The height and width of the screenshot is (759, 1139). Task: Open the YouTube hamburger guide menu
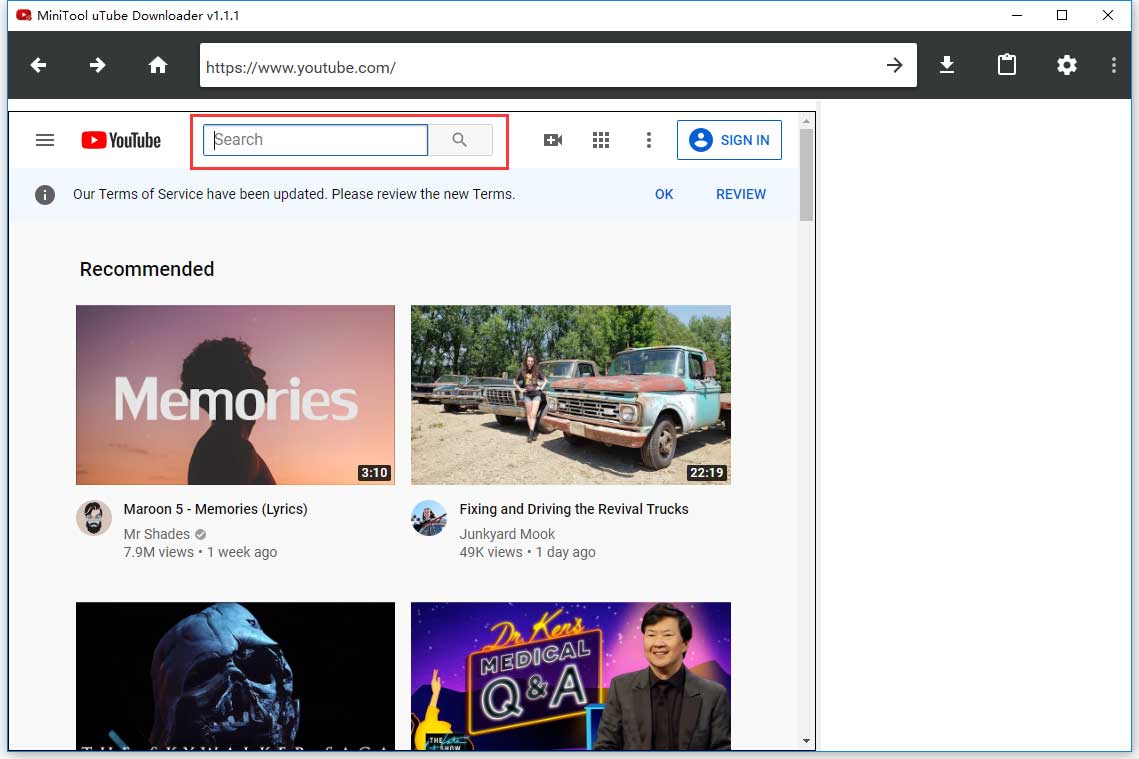point(45,139)
